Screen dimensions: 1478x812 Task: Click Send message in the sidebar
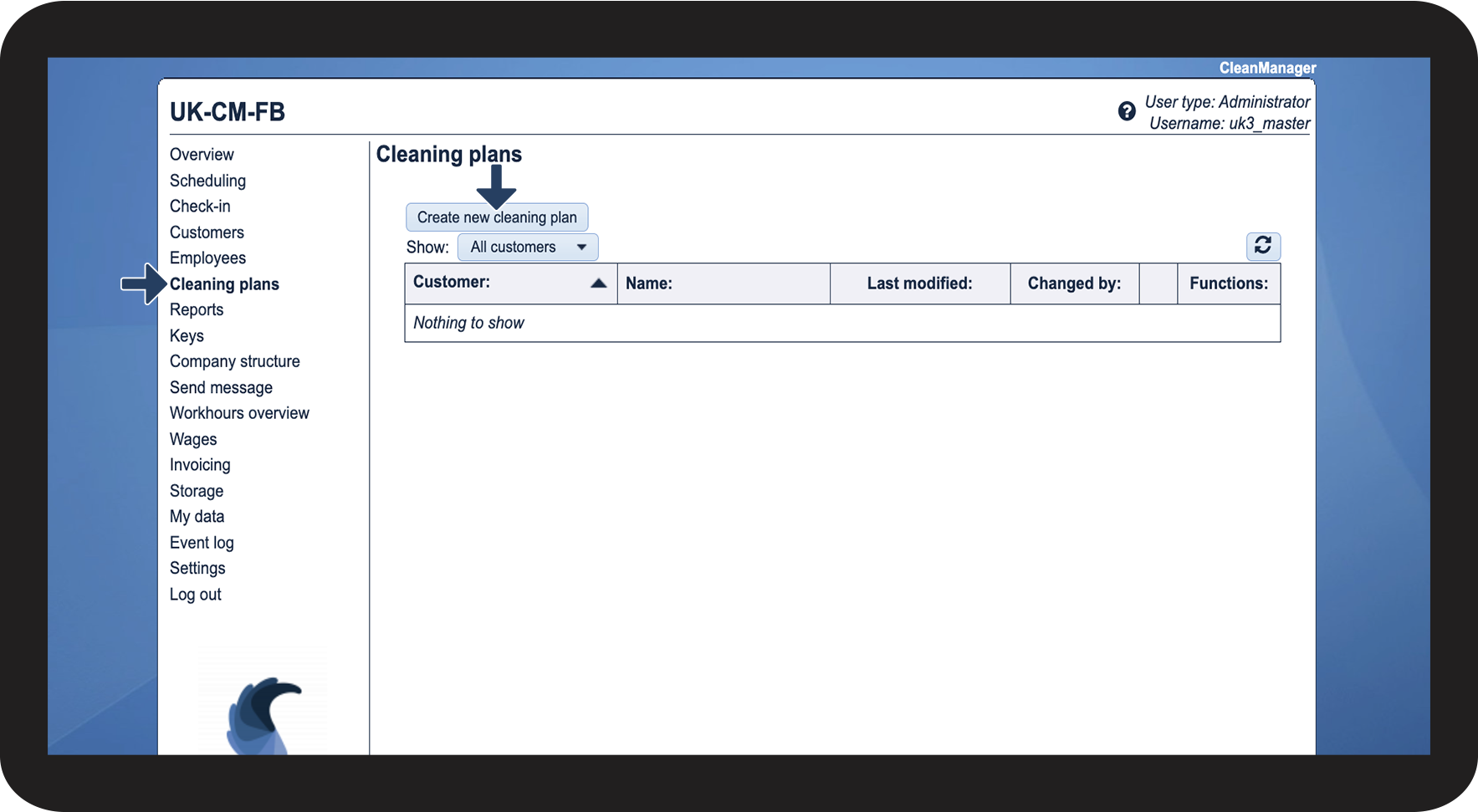[221, 388]
